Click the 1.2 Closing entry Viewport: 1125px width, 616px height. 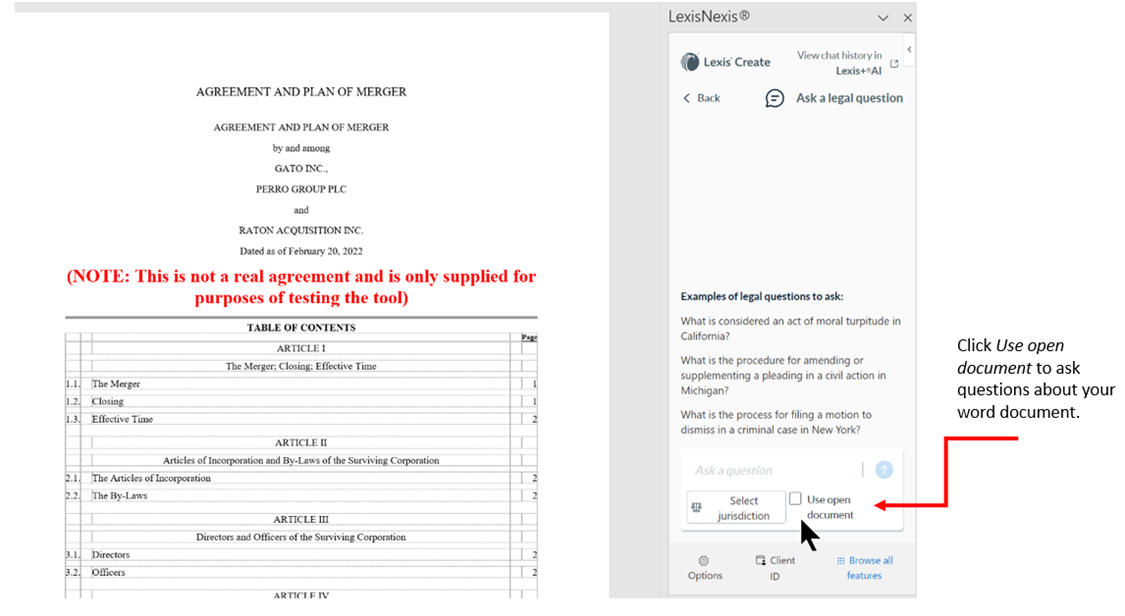pyautogui.click(x=108, y=402)
